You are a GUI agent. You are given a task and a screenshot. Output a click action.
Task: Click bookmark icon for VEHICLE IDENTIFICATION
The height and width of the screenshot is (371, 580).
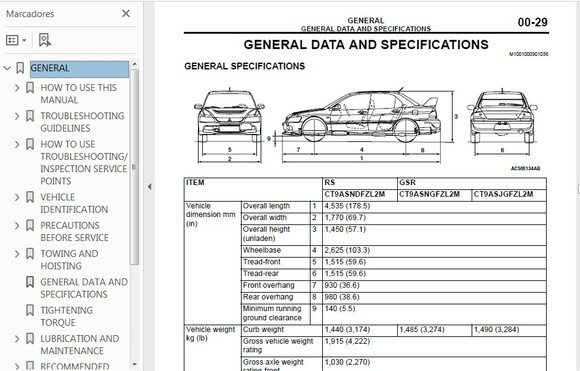(x=30, y=197)
